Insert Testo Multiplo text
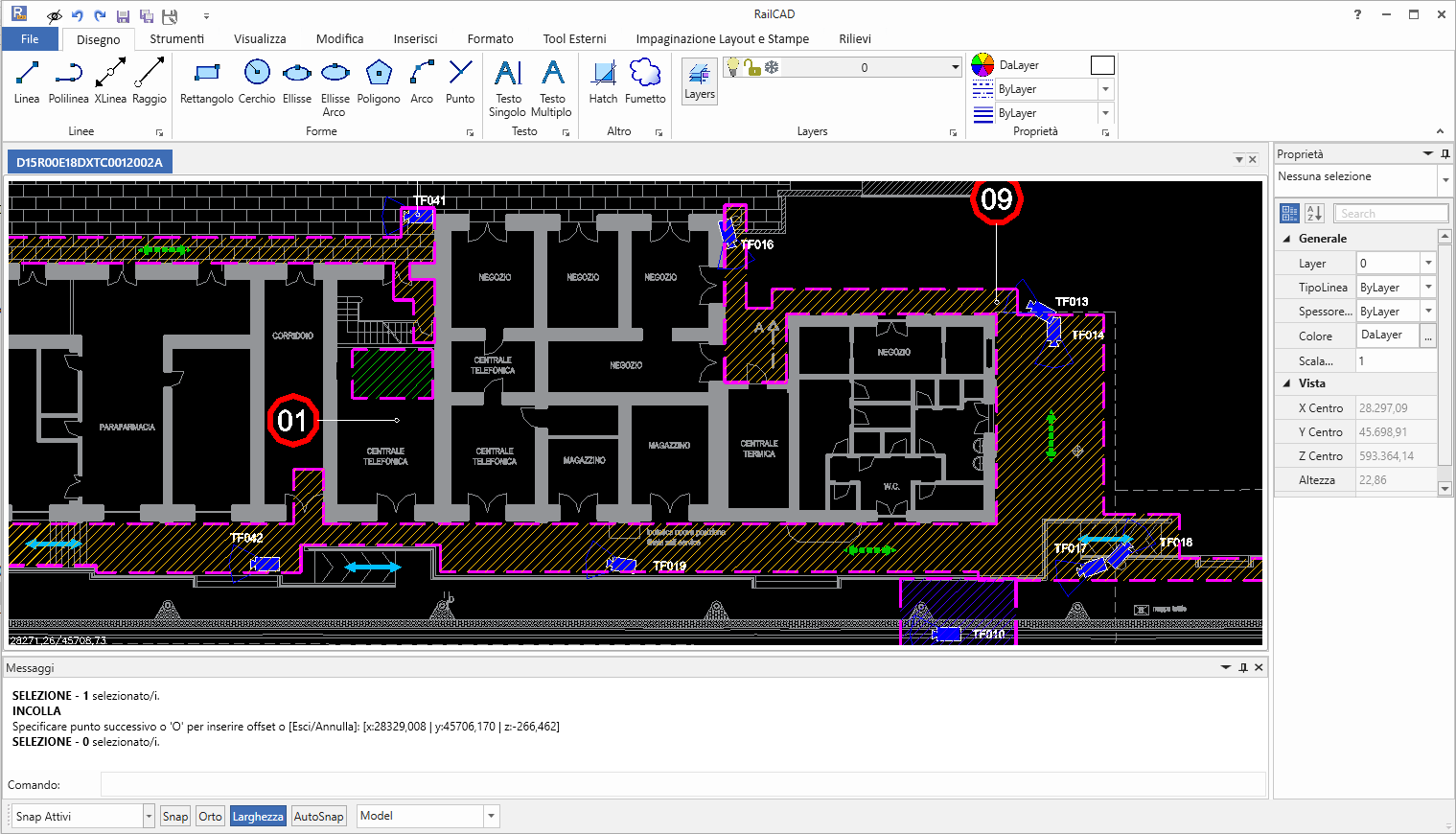Screen dimensions: 1456x834 pos(552,87)
